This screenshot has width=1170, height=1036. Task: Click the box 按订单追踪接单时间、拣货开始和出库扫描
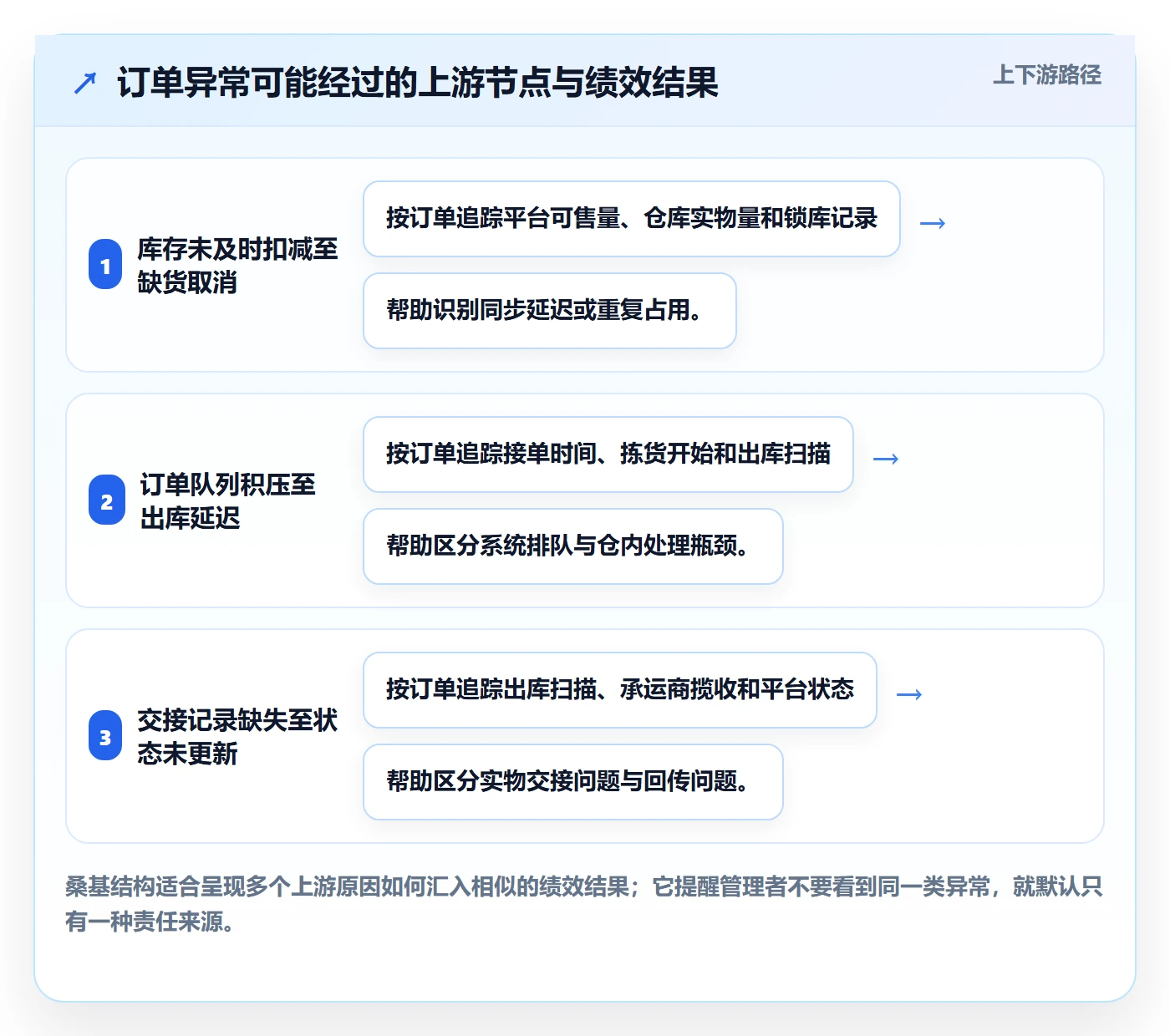point(608,455)
